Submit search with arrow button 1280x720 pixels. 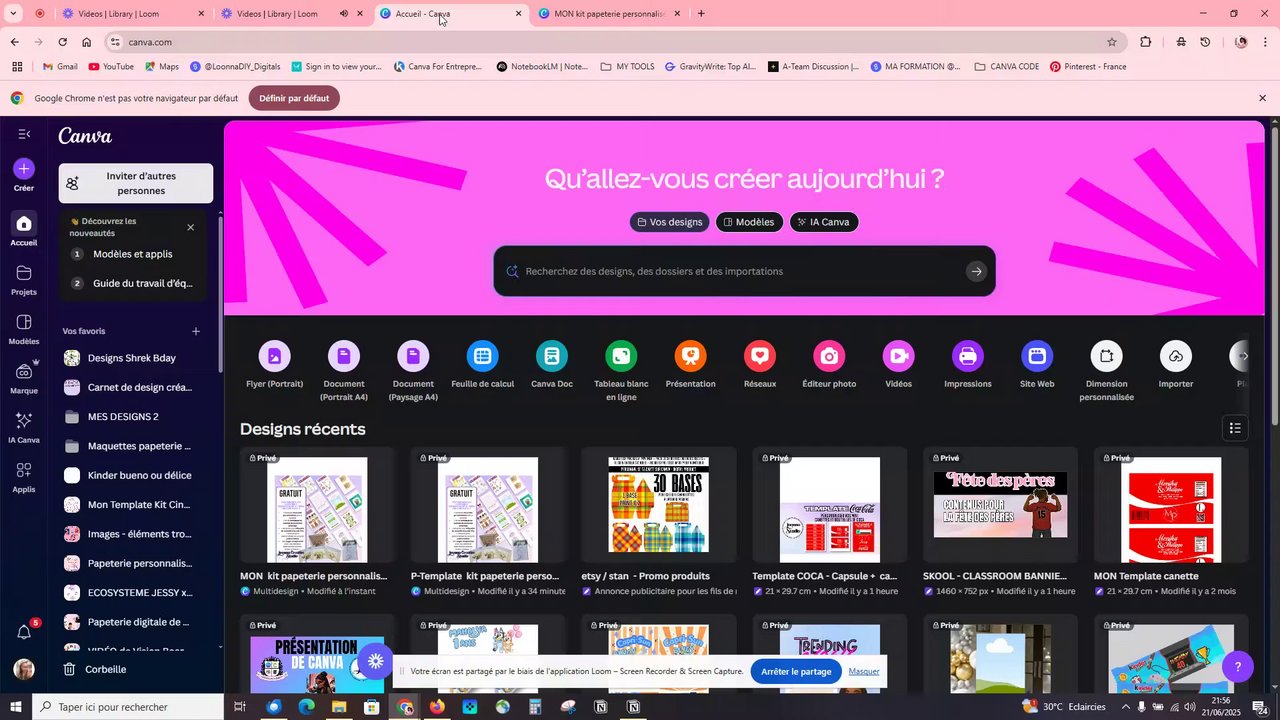976,271
